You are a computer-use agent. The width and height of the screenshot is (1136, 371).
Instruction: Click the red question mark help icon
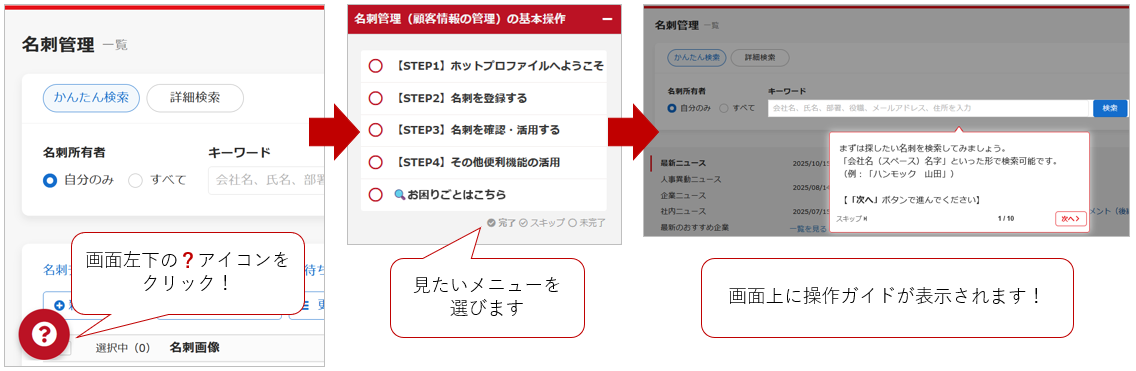pyautogui.click(x=44, y=334)
